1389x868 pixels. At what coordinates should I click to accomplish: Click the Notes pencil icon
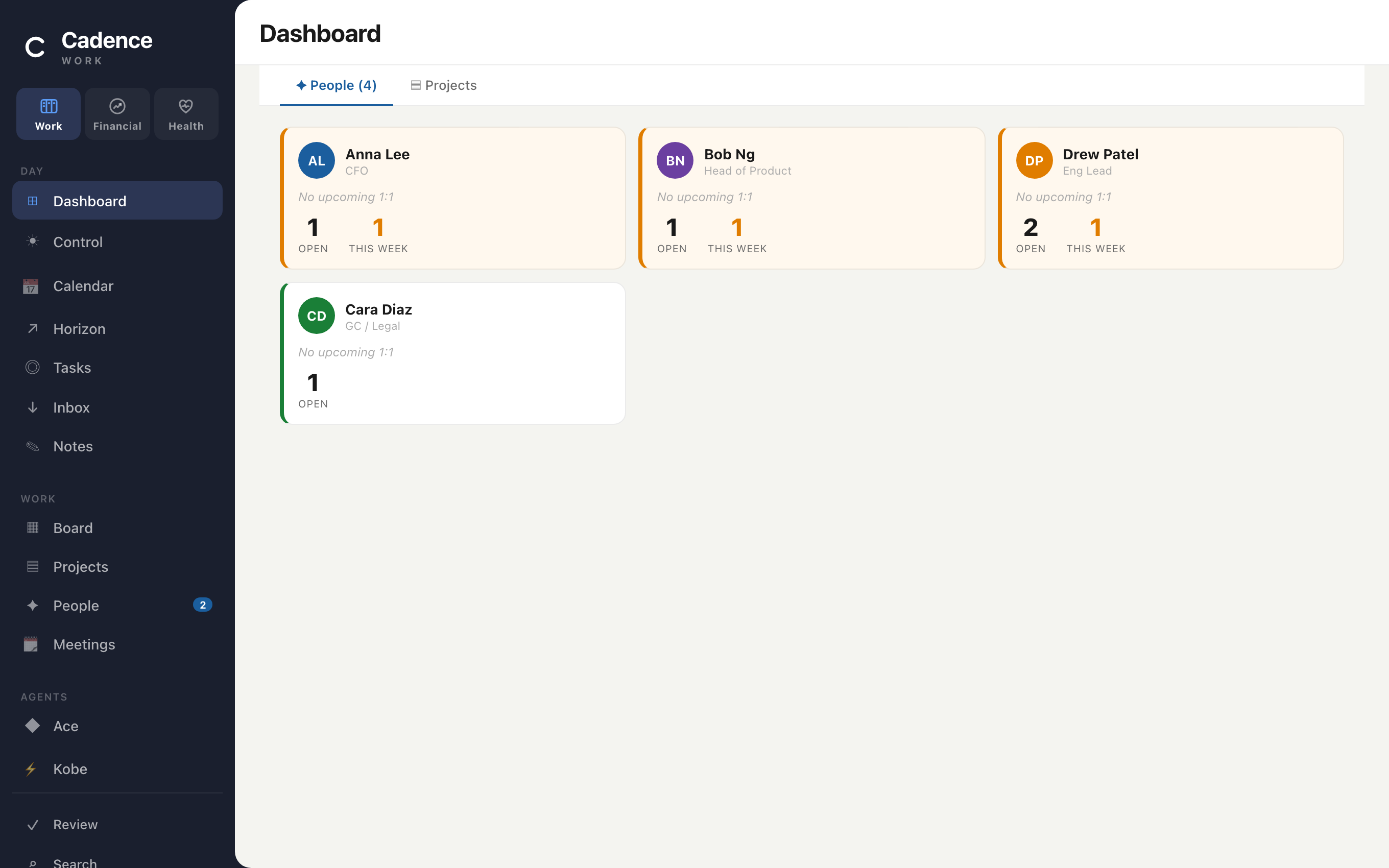(x=33, y=446)
